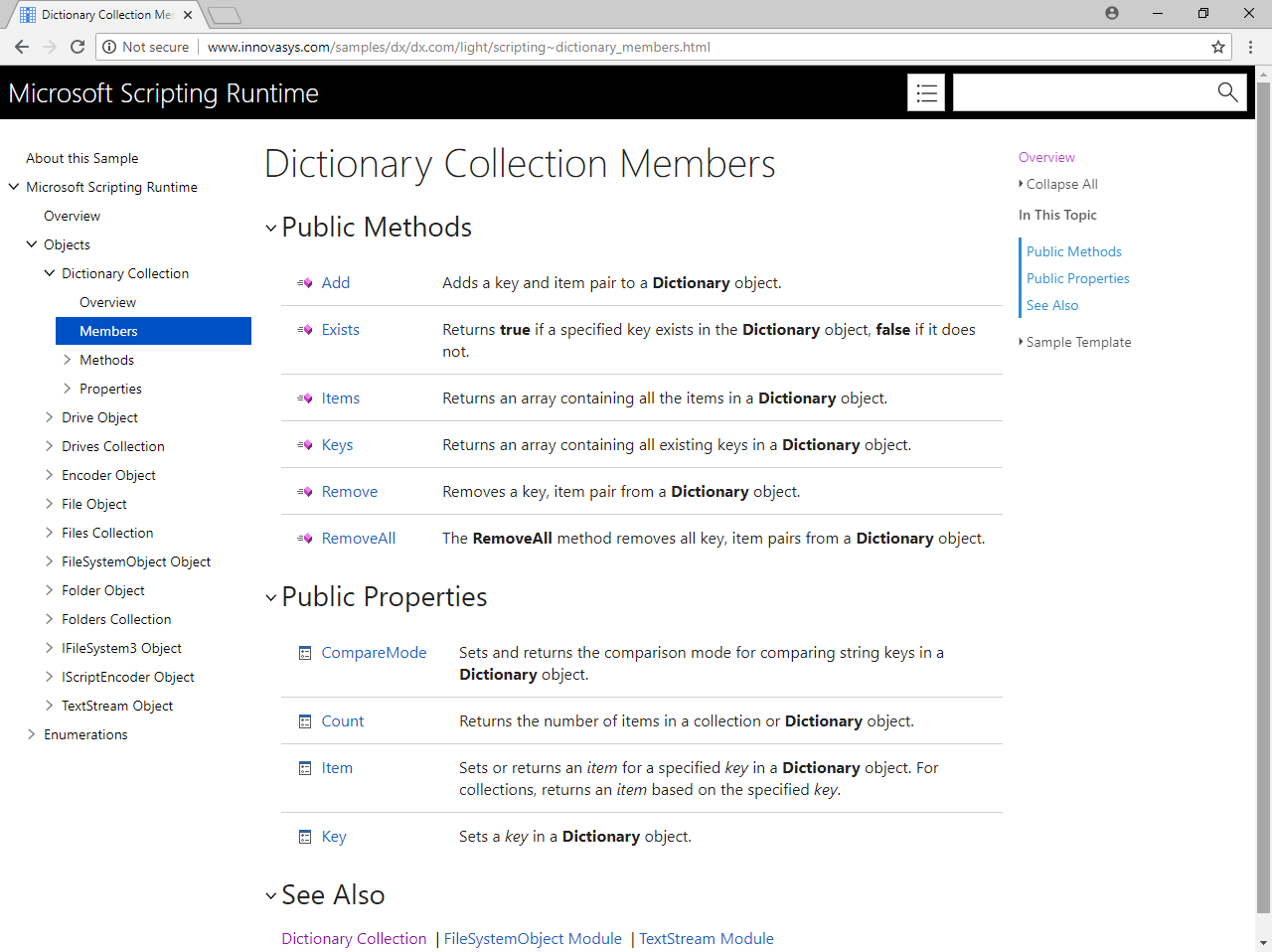Open Folders Collection in the tree
1272x952 pixels.
116,619
